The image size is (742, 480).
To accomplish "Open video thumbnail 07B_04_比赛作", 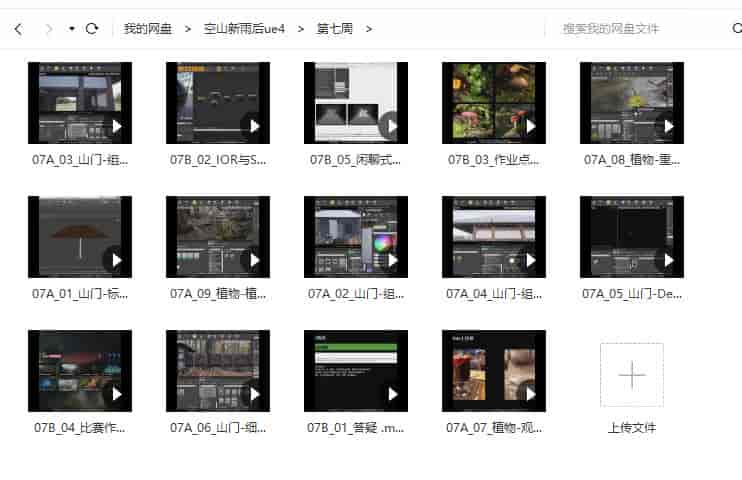I will click(80, 371).
